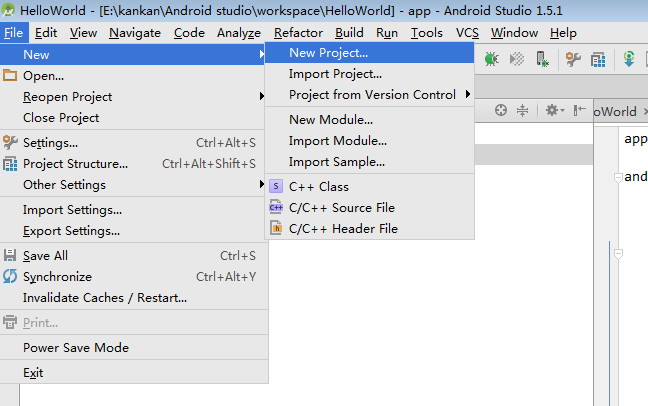The image size is (648, 406).
Task: Choose Import Settings...
Action: tap(134, 210)
